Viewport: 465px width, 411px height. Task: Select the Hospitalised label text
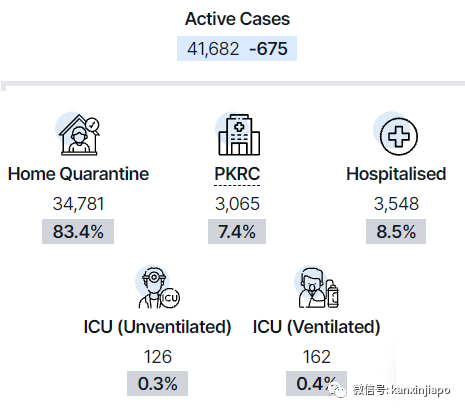pos(396,174)
